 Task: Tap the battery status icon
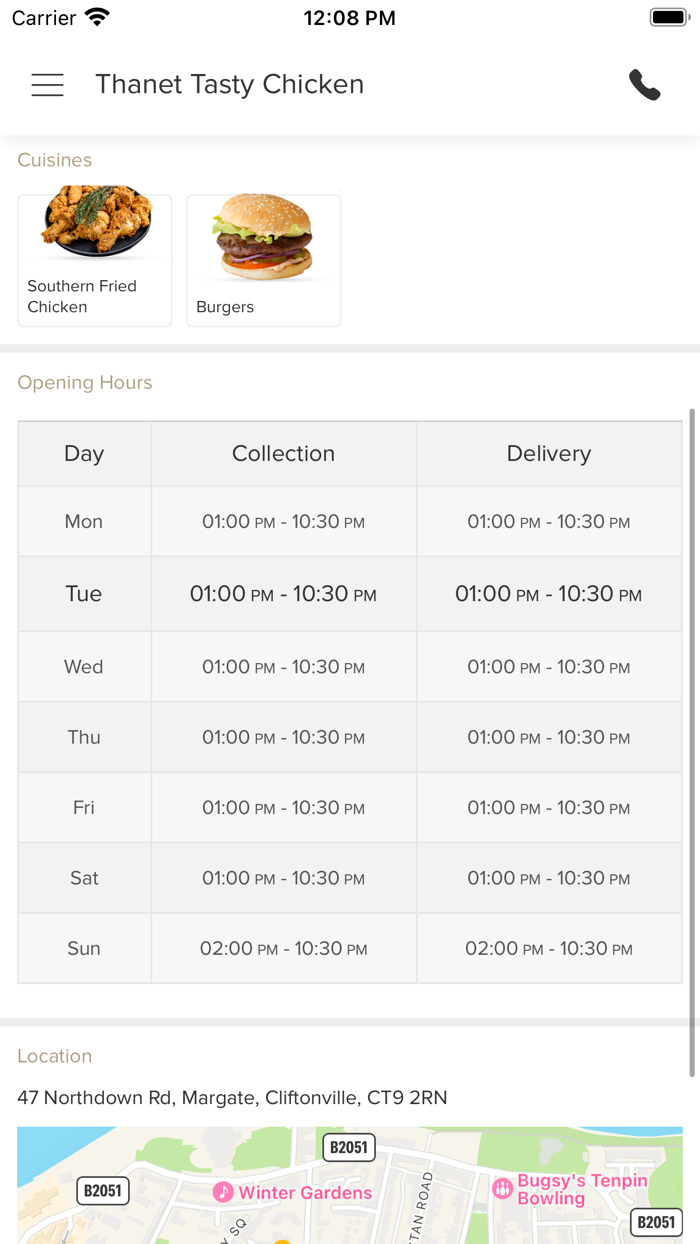pyautogui.click(x=667, y=18)
